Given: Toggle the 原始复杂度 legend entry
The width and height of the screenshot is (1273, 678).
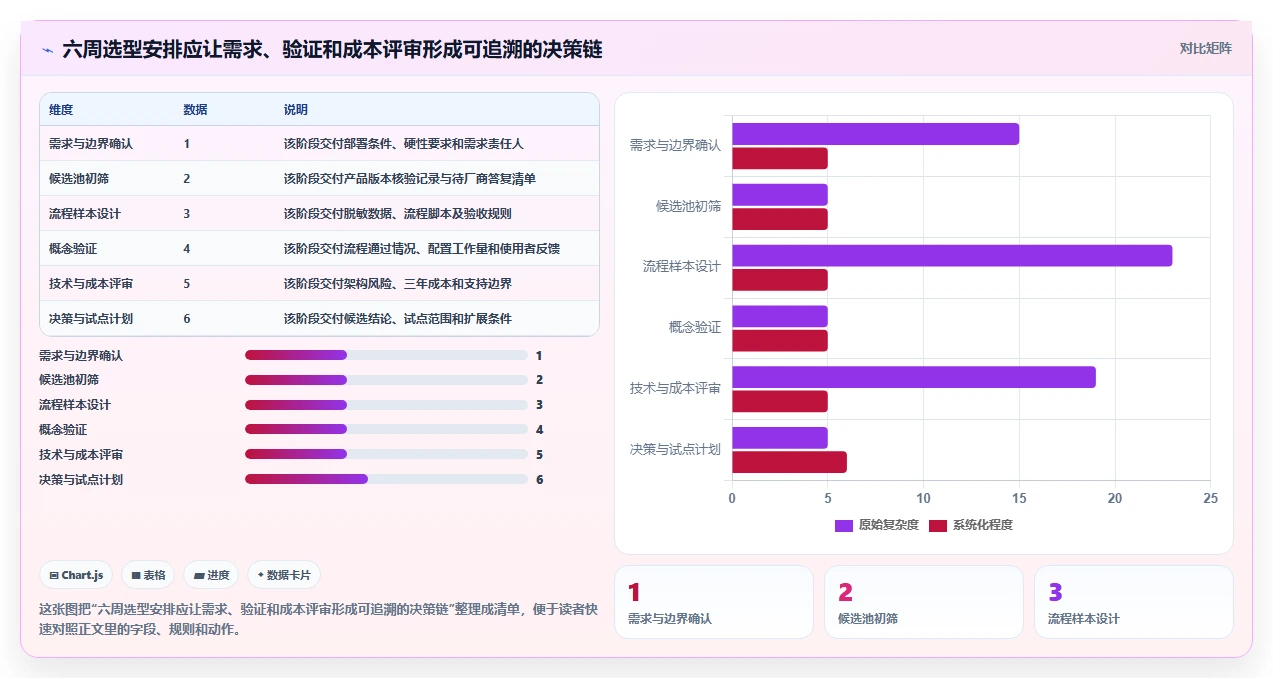Looking at the screenshot, I should pyautogui.click(x=876, y=525).
